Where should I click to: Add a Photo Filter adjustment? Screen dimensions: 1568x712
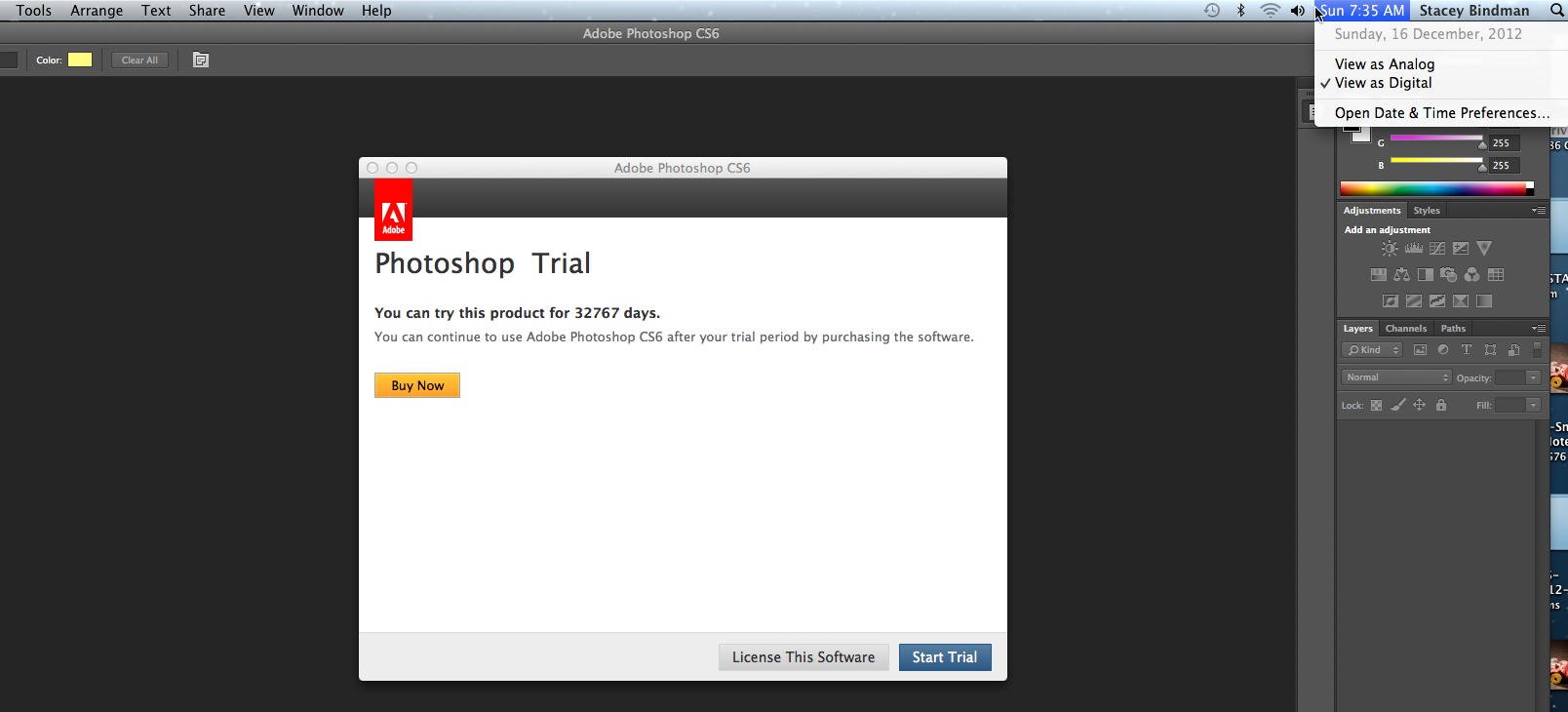pyautogui.click(x=1449, y=275)
